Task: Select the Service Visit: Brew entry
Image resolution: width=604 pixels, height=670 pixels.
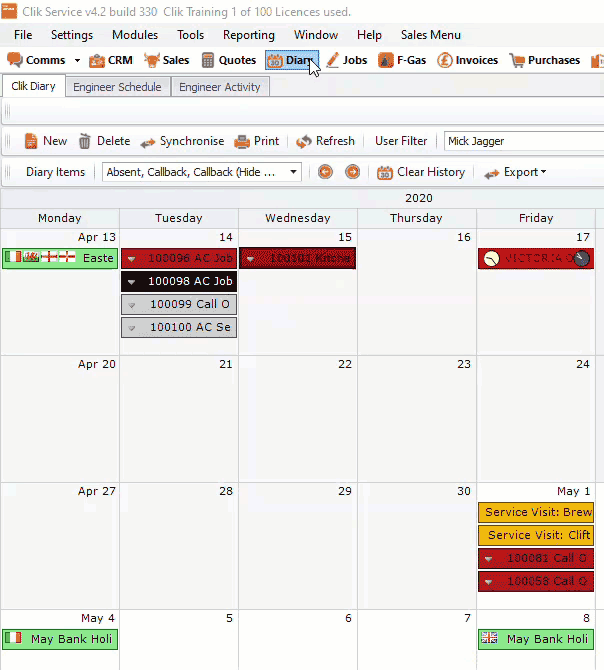Action: coord(536,512)
